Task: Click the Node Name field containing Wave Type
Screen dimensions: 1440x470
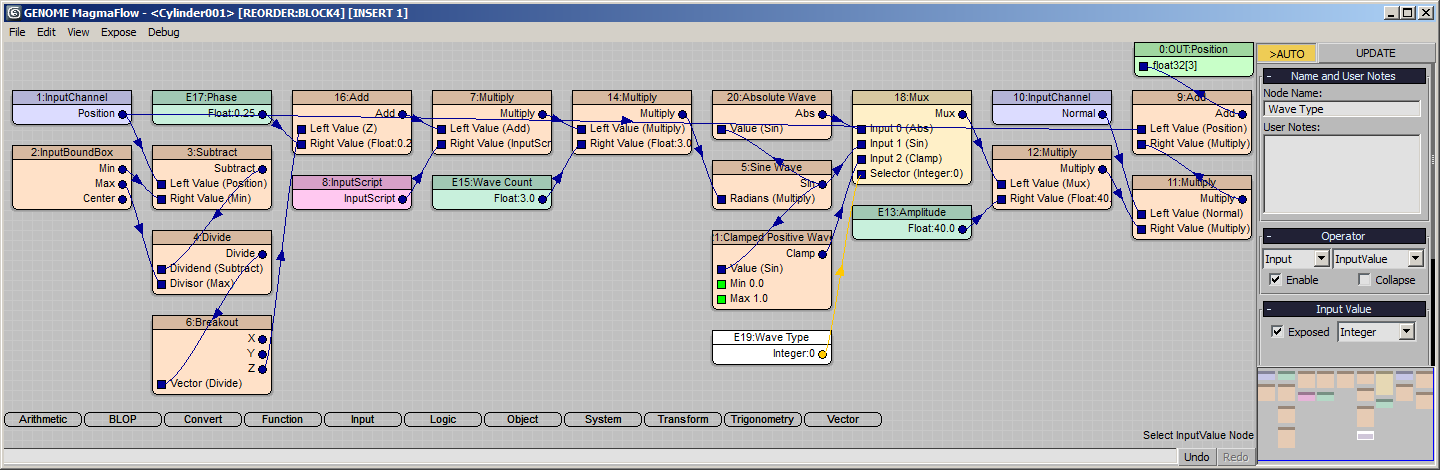Action: pos(1342,109)
